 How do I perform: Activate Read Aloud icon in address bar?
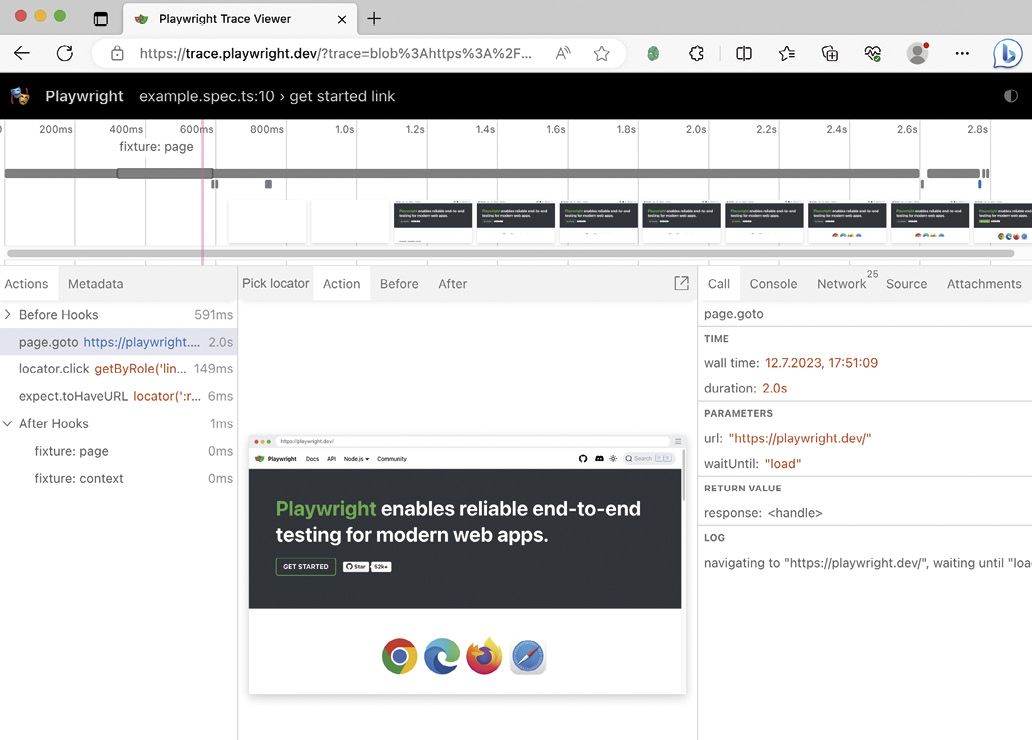tap(563, 53)
